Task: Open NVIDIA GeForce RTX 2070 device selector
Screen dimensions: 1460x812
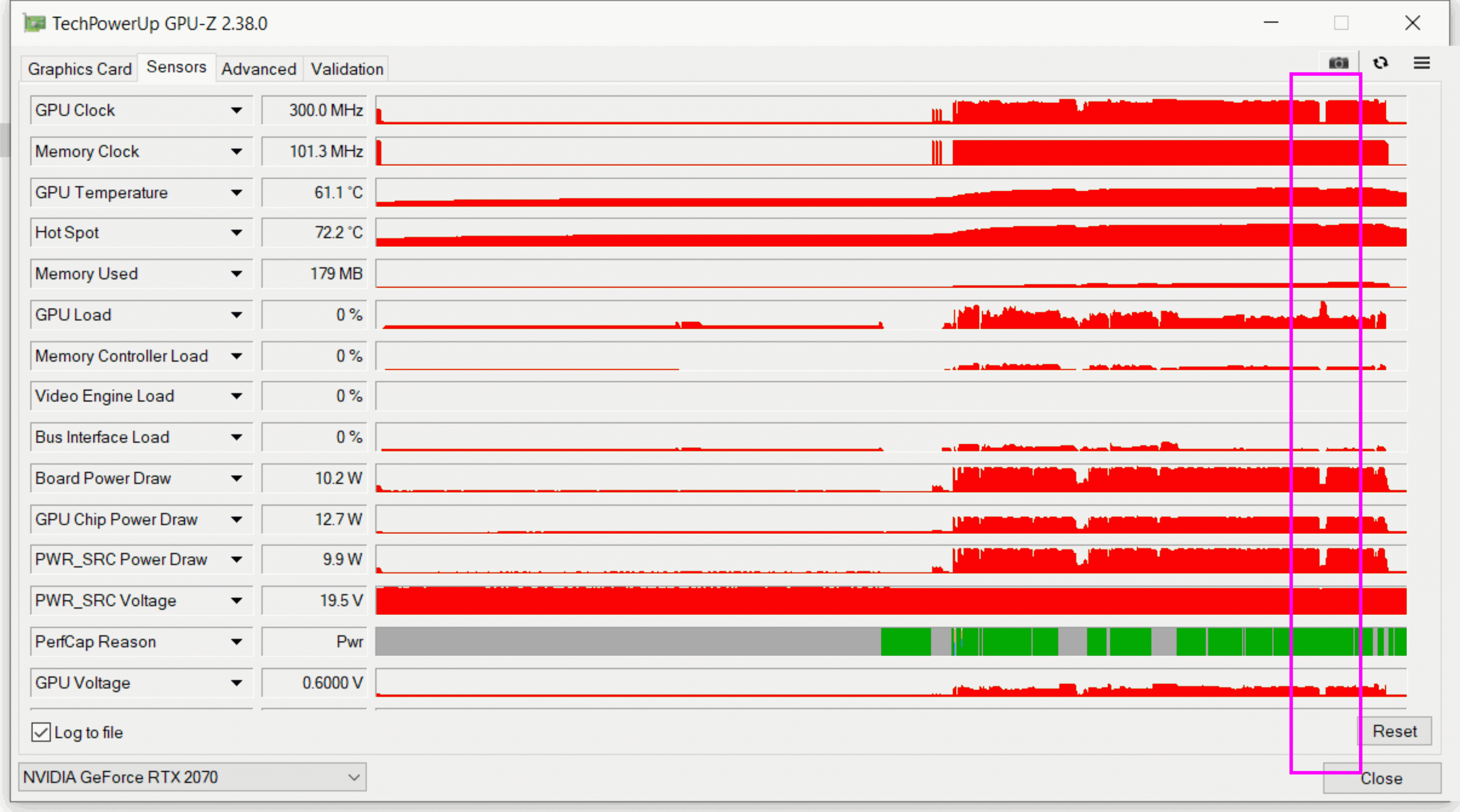Action: [192, 777]
